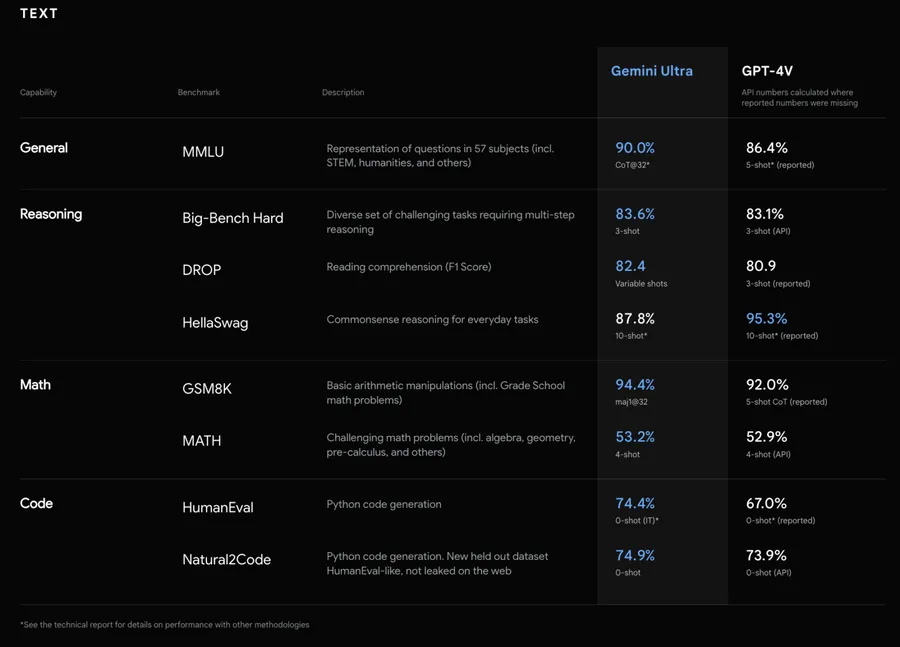
Task: Select the HellaSwag benchmark row
Action: [215, 322]
